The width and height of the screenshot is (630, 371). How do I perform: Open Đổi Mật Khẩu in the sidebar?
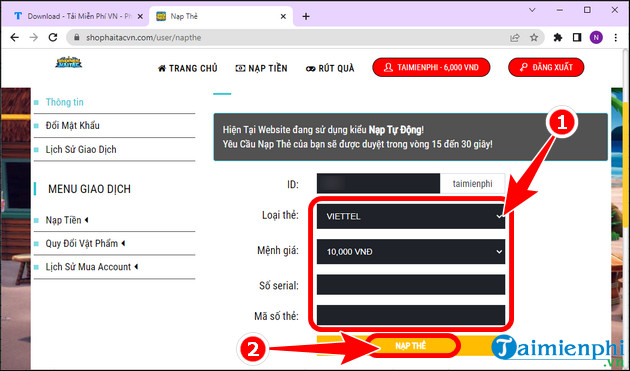[72, 125]
